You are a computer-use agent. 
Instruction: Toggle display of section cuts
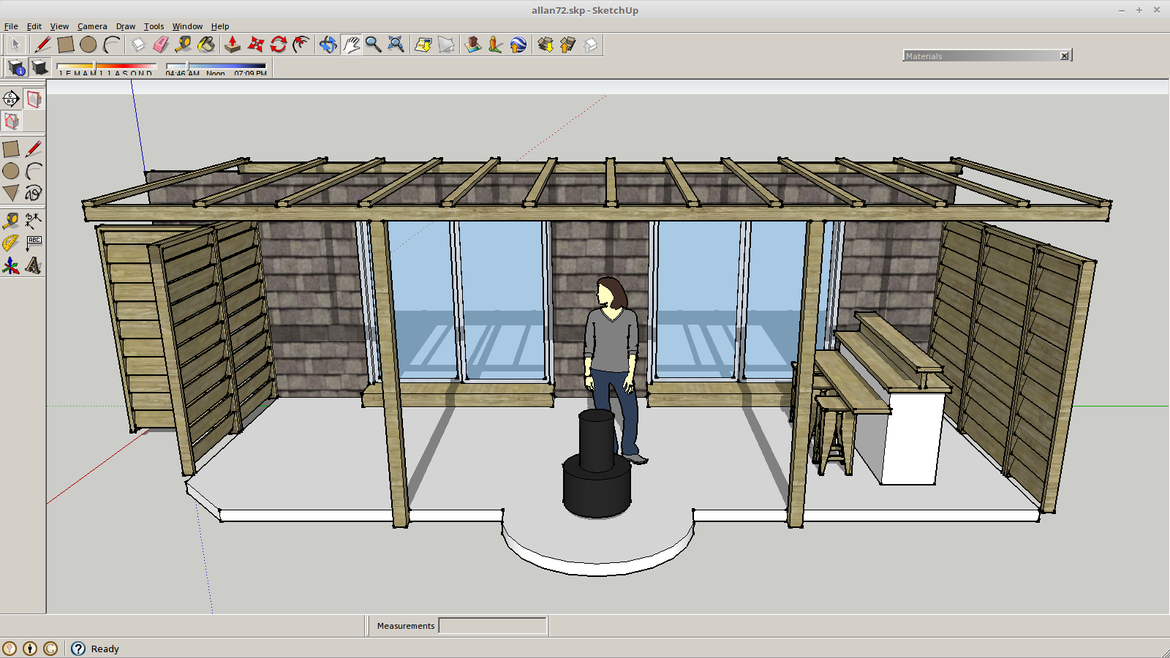click(x=11, y=121)
